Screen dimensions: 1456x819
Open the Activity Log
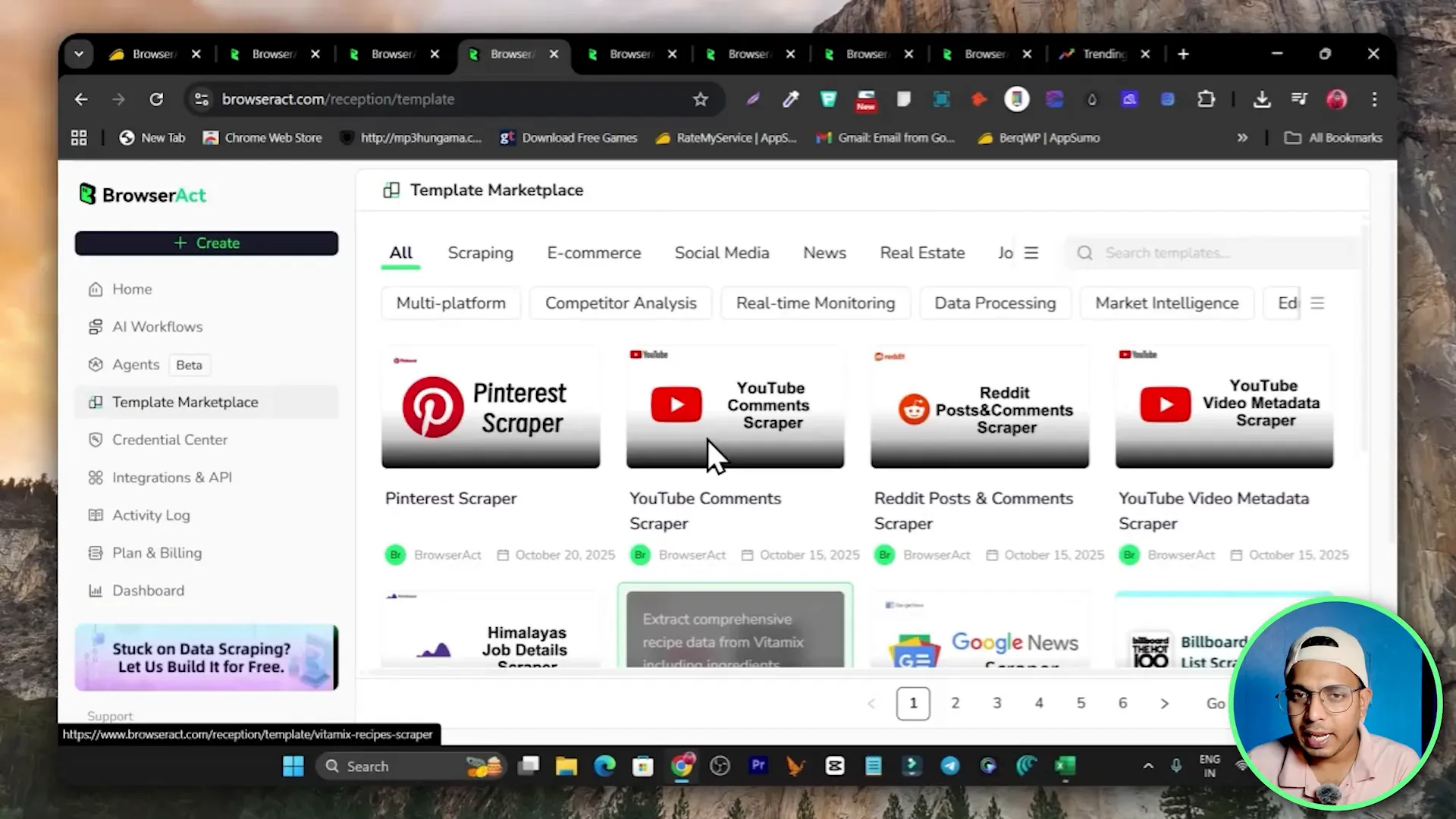click(x=151, y=515)
